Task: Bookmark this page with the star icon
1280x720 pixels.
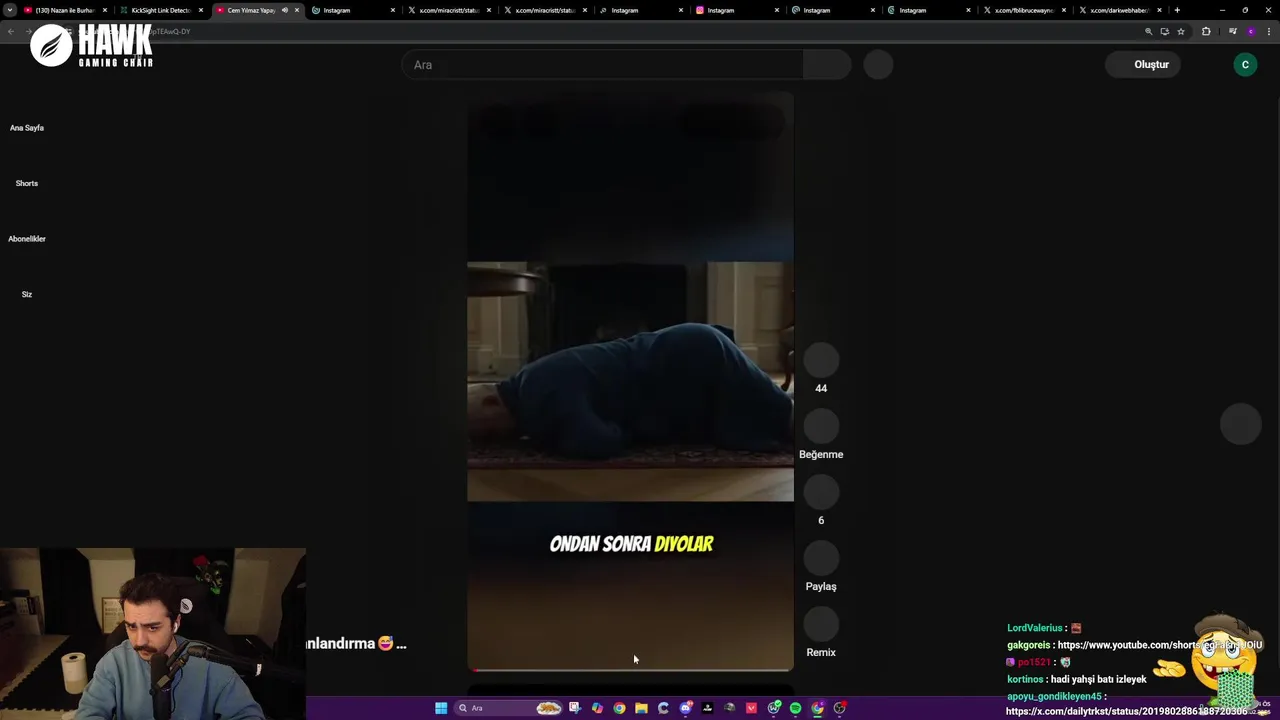Action: (1181, 32)
